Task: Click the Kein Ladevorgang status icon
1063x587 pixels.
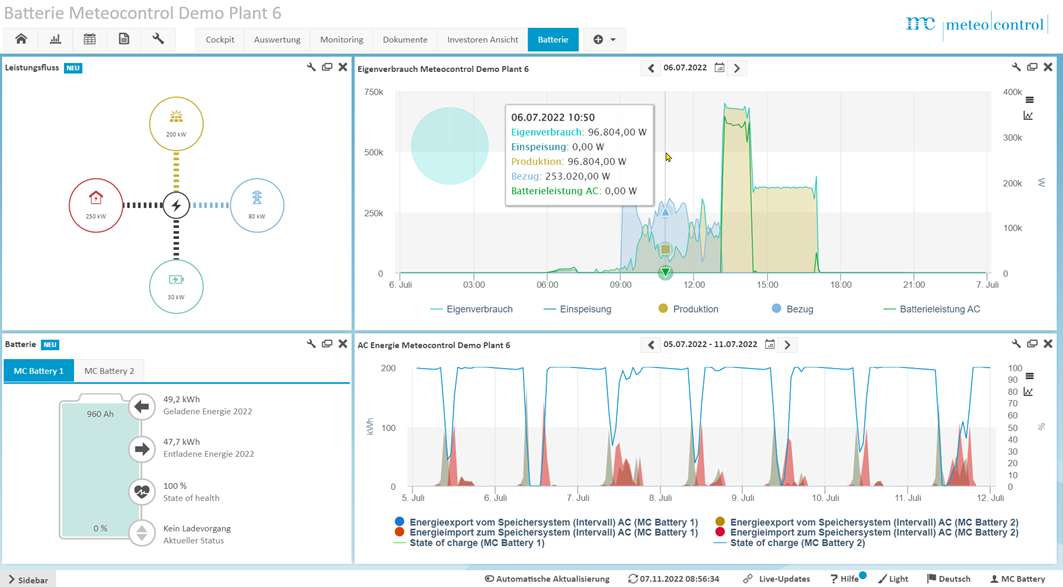Action: [142, 533]
